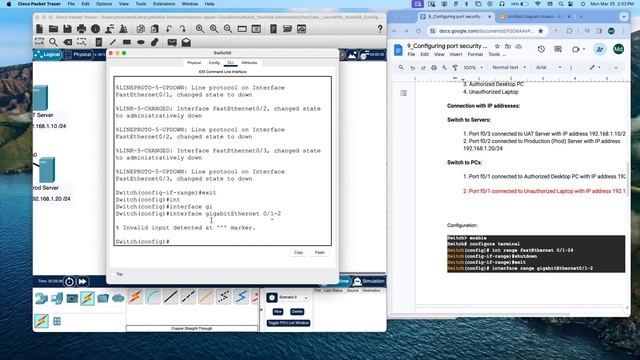Open Physical tab in Switch0 window

(x=194, y=63)
